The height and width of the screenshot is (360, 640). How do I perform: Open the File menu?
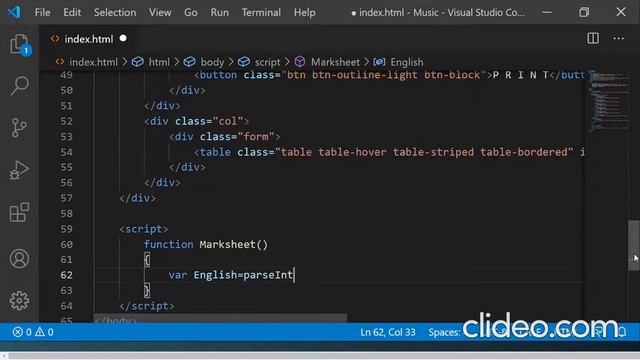[42, 12]
